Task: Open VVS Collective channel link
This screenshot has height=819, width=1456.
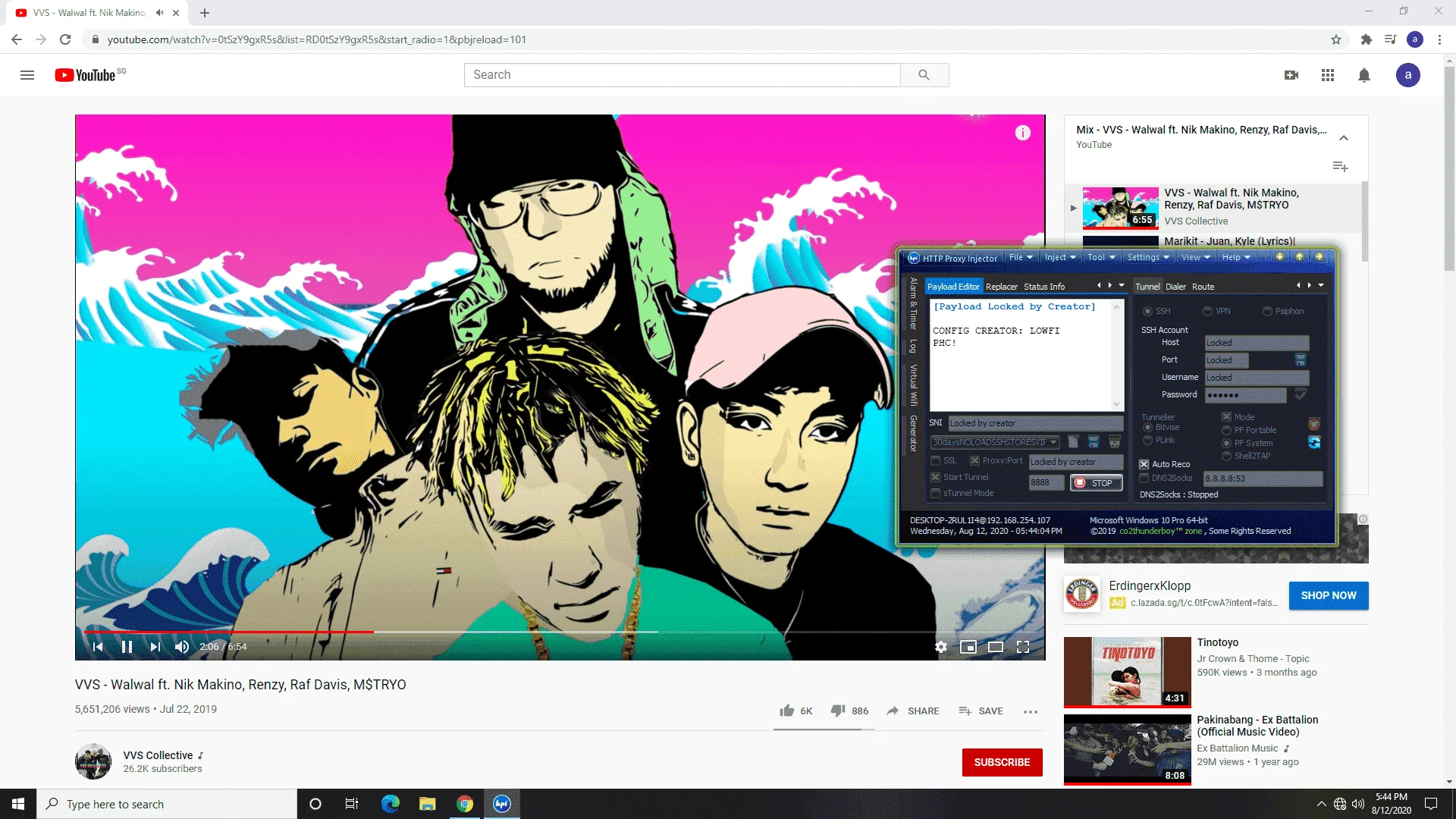Action: click(158, 755)
